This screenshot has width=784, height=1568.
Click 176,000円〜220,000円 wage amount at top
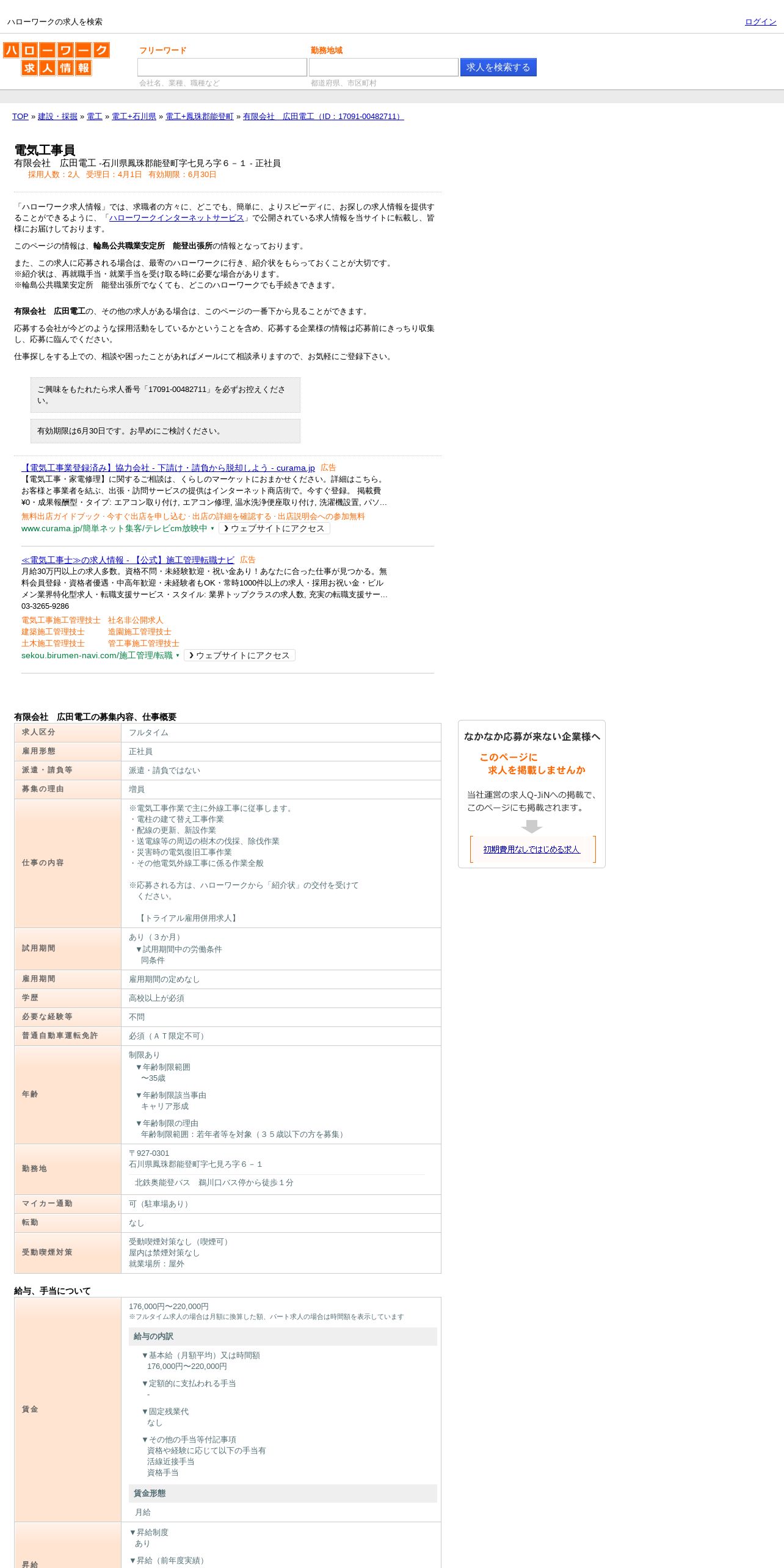(x=169, y=1307)
